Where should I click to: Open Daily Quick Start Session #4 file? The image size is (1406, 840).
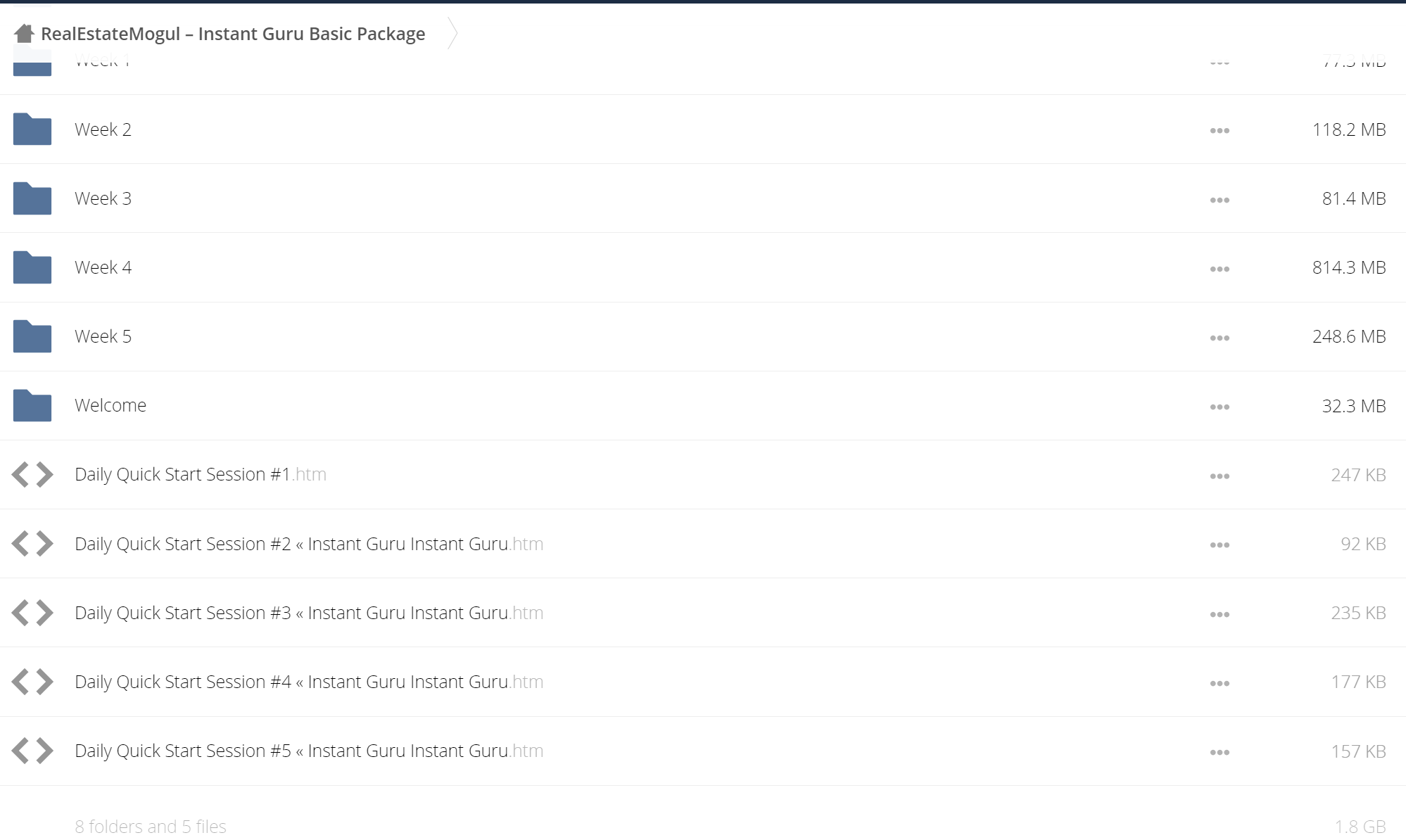309,682
